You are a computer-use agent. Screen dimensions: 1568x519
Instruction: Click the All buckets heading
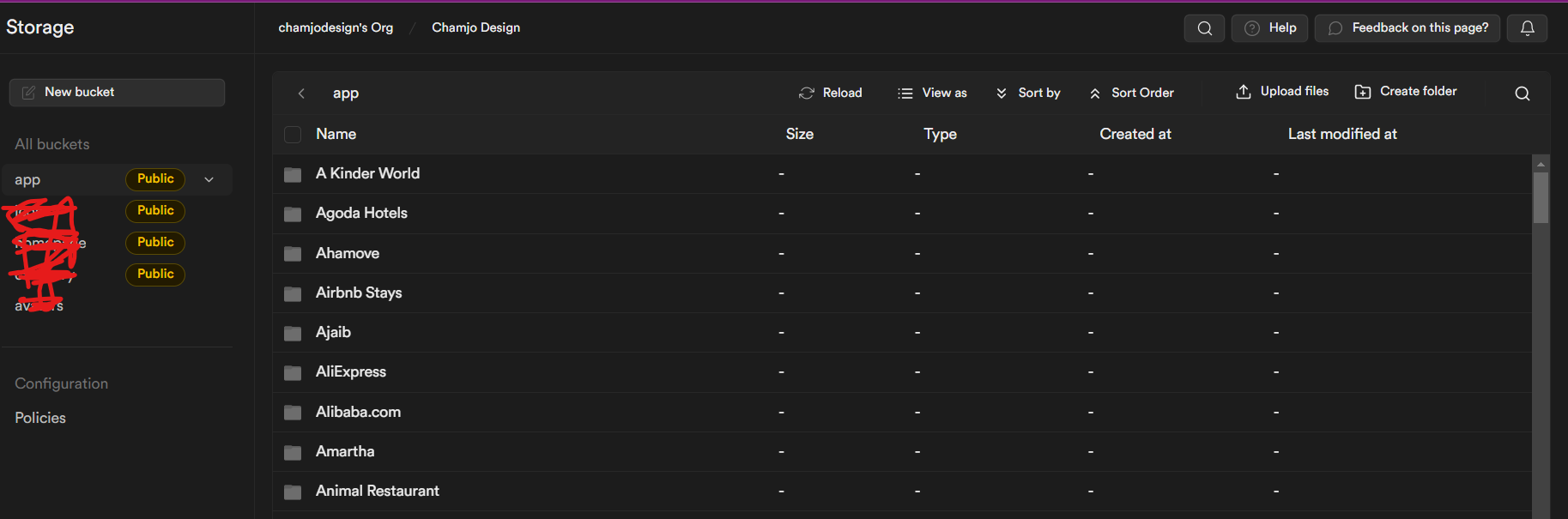[x=52, y=144]
